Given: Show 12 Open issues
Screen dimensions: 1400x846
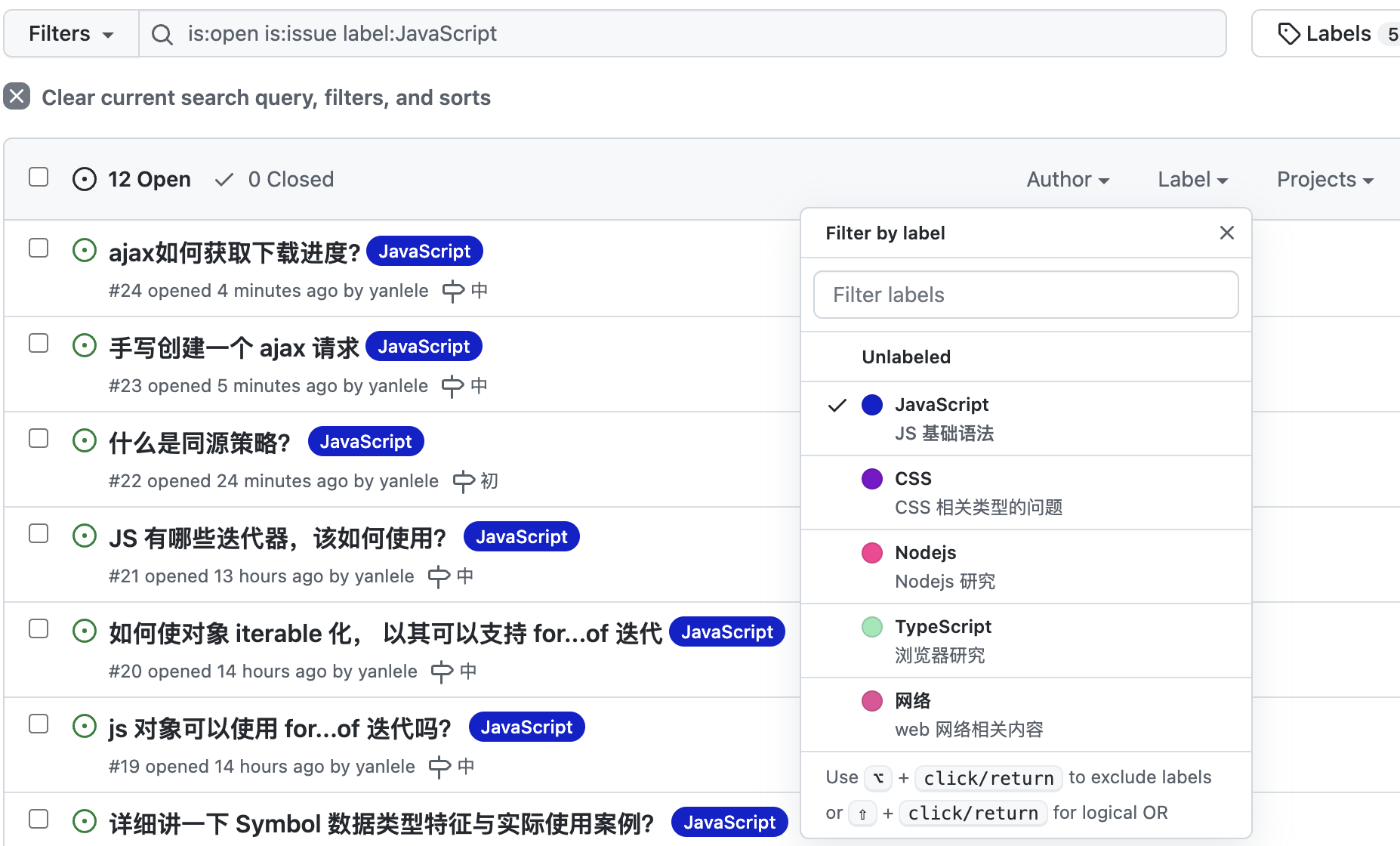Looking at the screenshot, I should pos(132,179).
